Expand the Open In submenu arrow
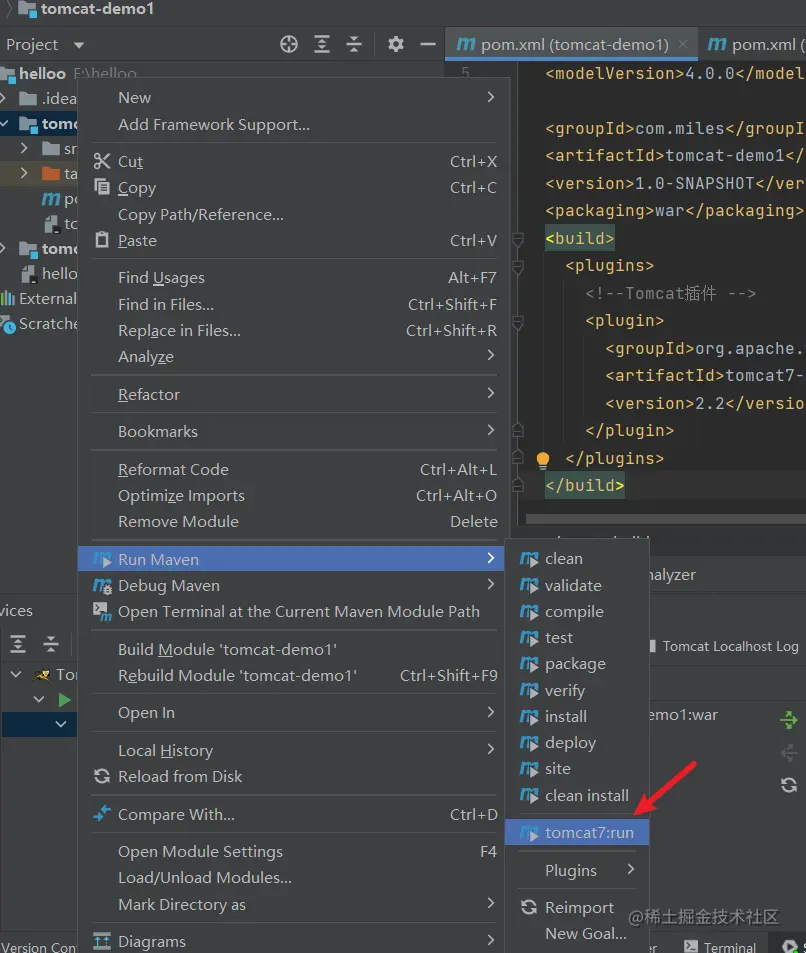Viewport: 806px width, 953px height. click(x=491, y=712)
